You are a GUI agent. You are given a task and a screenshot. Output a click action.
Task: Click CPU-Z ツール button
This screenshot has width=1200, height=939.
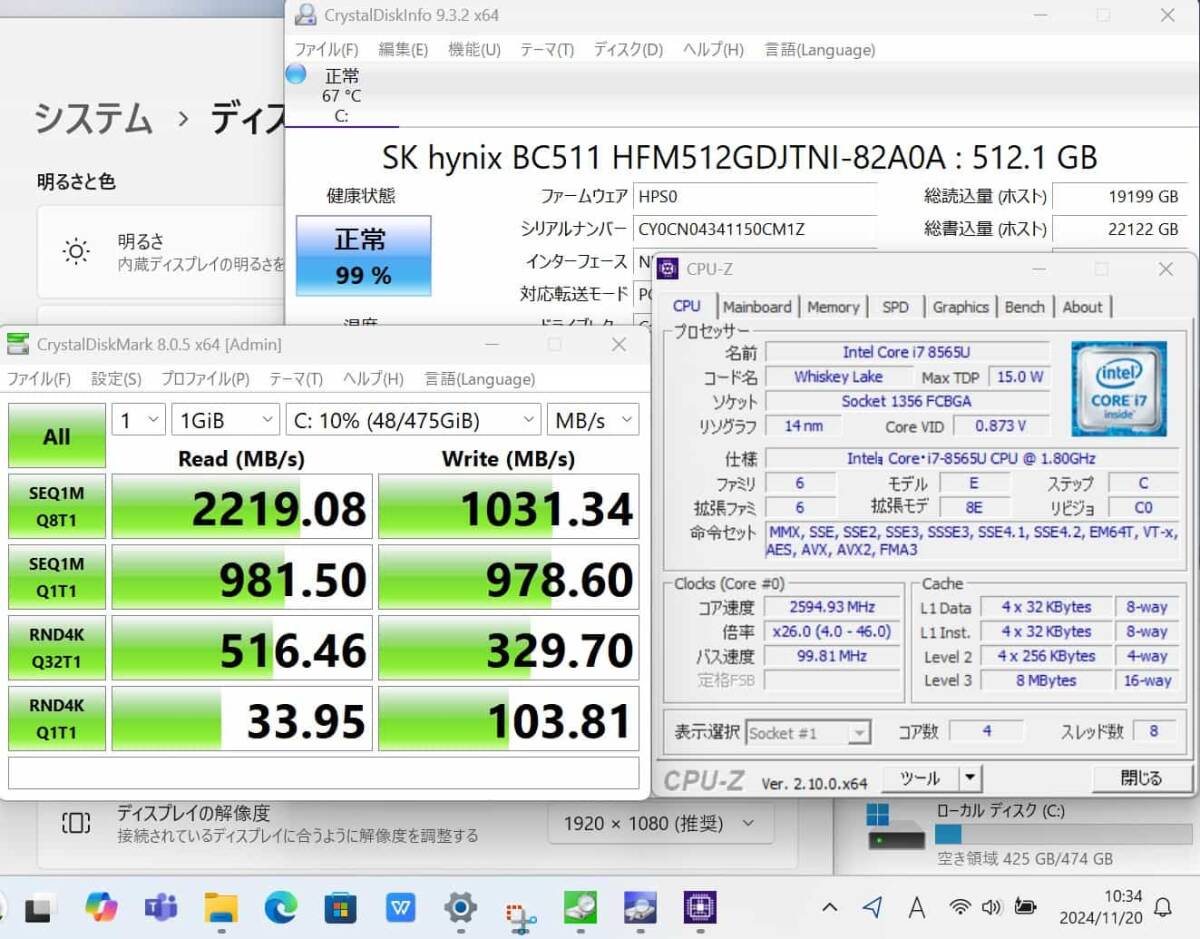tap(919, 778)
